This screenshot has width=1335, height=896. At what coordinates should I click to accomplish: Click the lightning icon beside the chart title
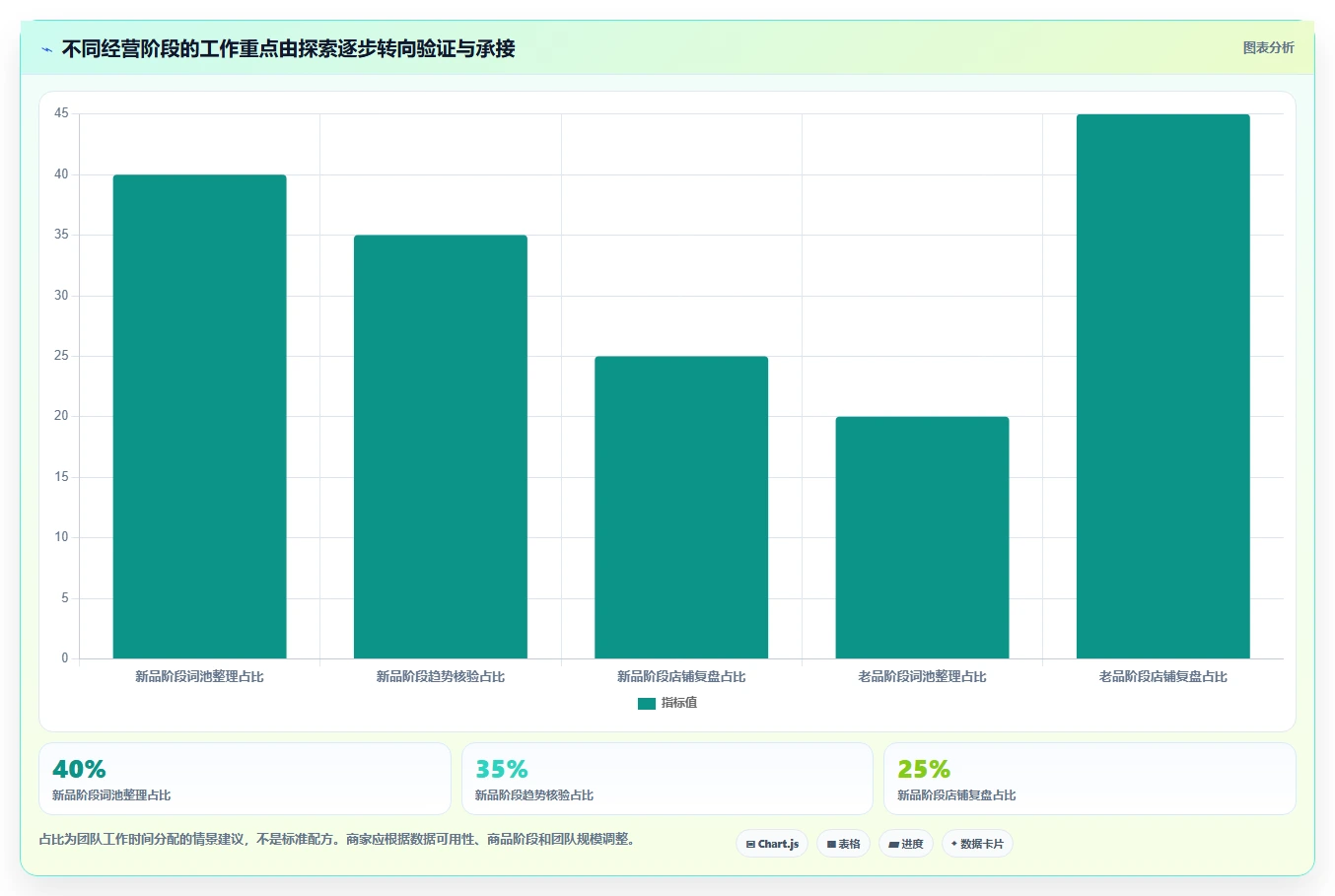[47, 49]
